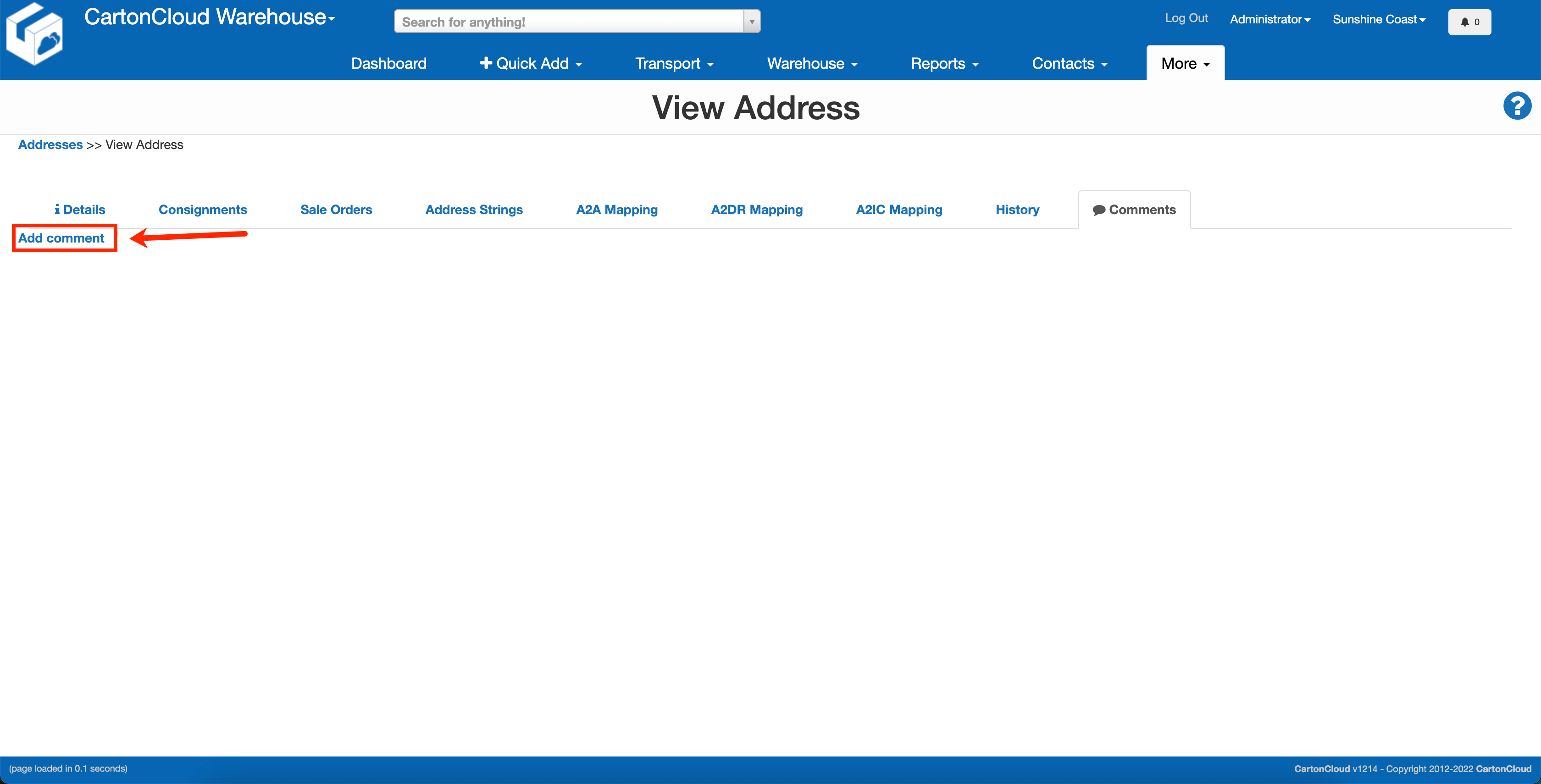Follow the Addresses breadcrumb link
The image size is (1541, 784).
click(50, 144)
